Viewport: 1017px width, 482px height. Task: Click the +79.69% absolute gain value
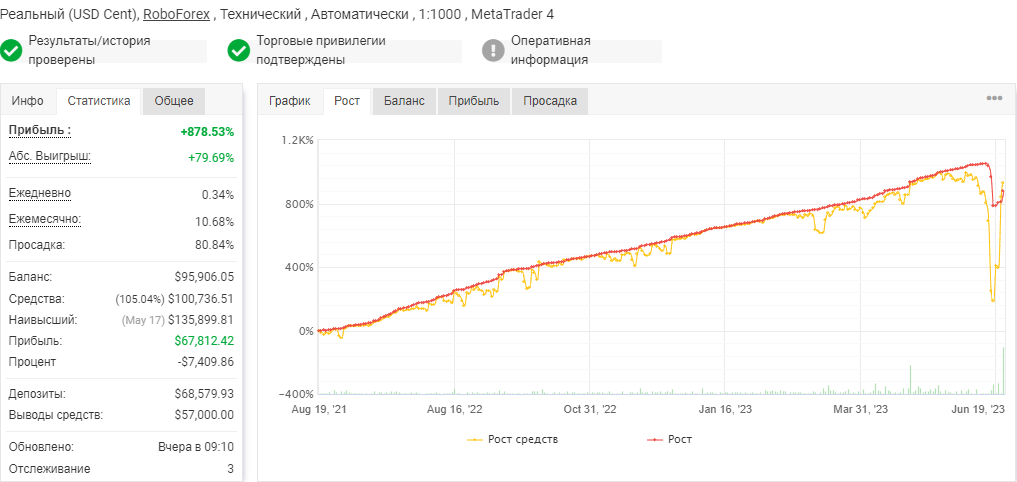tap(210, 158)
